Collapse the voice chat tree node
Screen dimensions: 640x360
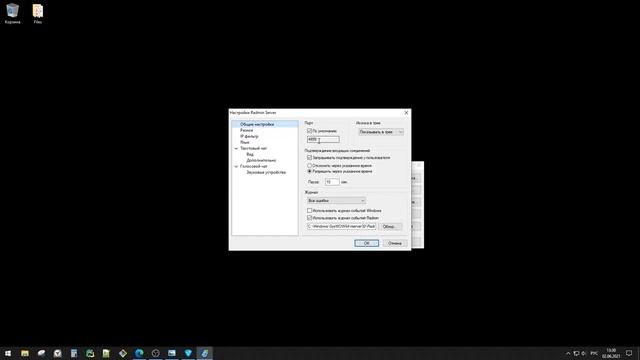point(236,167)
